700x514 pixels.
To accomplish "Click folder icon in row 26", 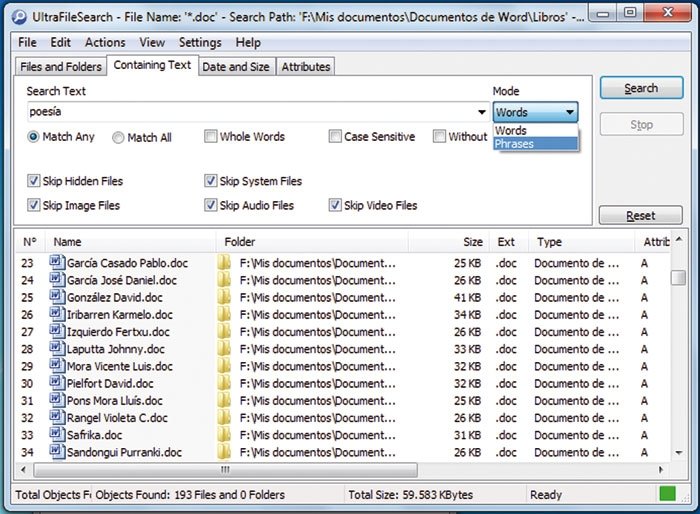I will pyautogui.click(x=224, y=314).
